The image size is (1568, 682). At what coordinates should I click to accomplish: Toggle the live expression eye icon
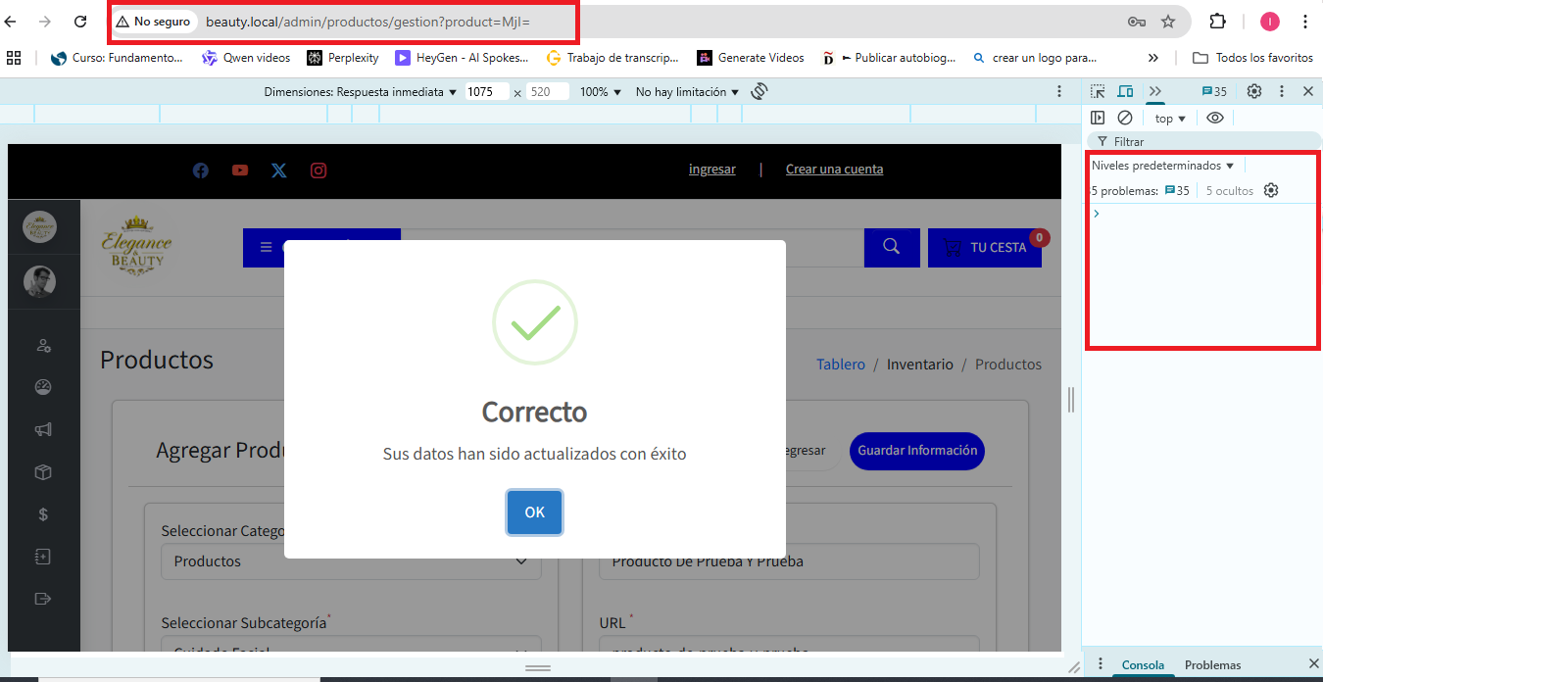point(1215,118)
